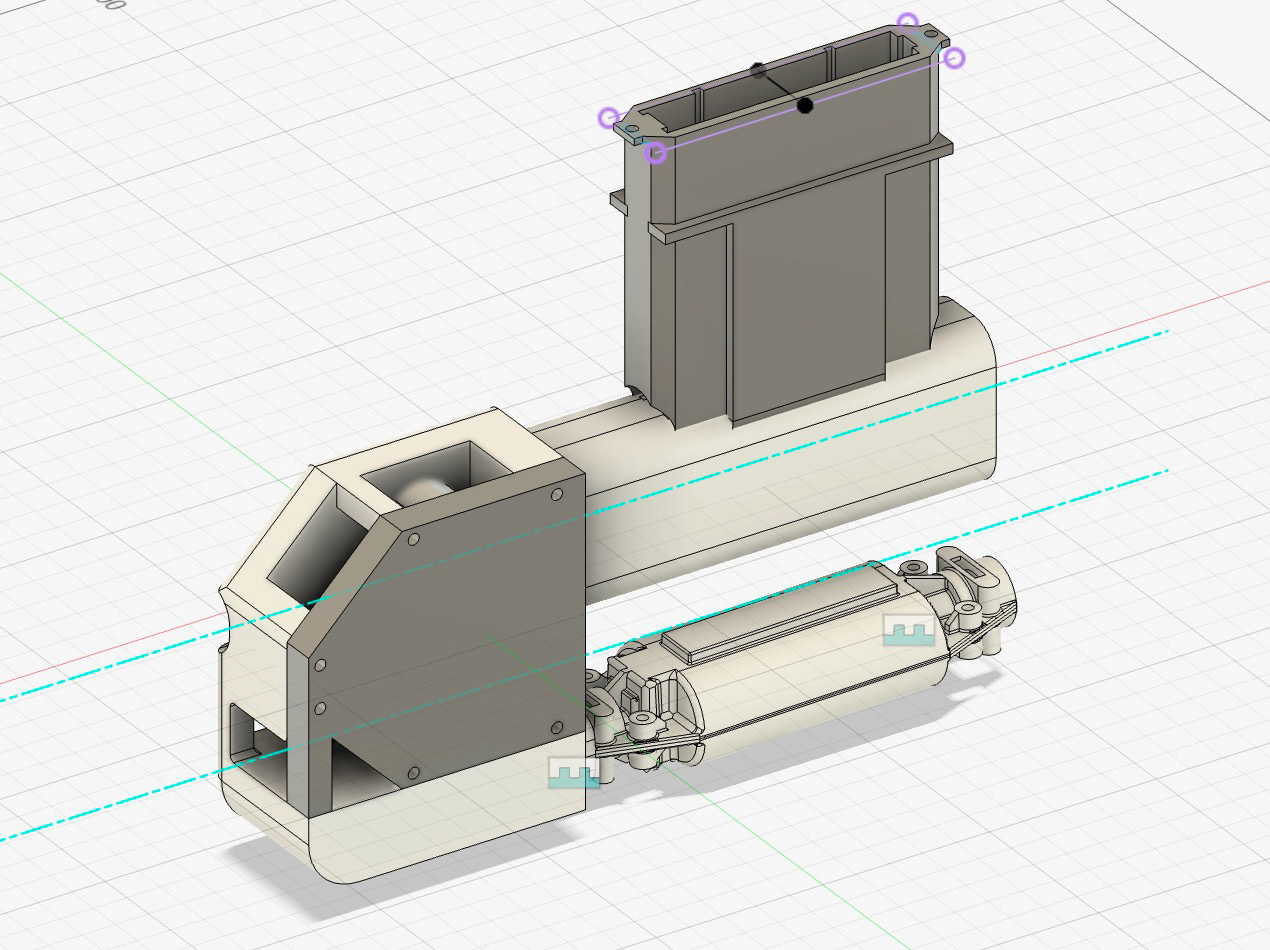Screen dimensions: 1270x950
Task: Pick the purple sketch point at the magazine's back-left corner
Action: pyautogui.click(x=609, y=119)
